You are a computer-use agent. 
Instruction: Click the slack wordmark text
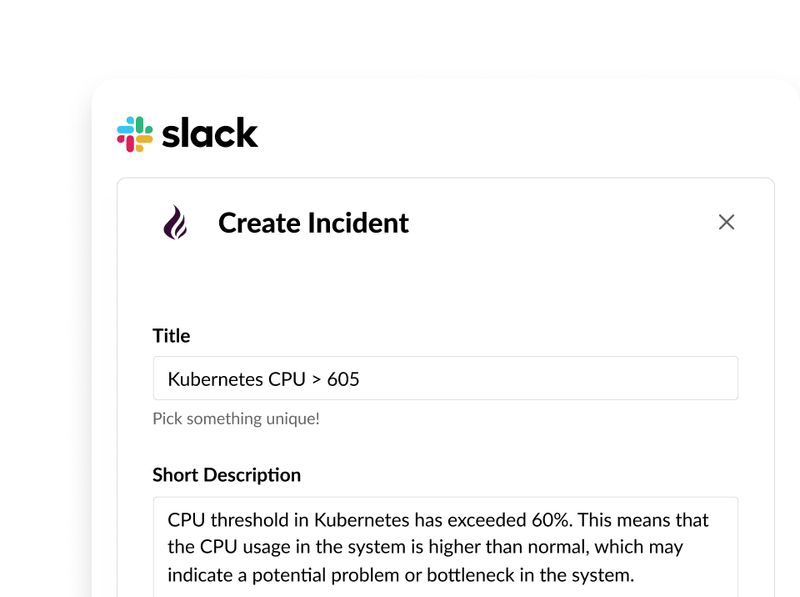tap(210, 133)
